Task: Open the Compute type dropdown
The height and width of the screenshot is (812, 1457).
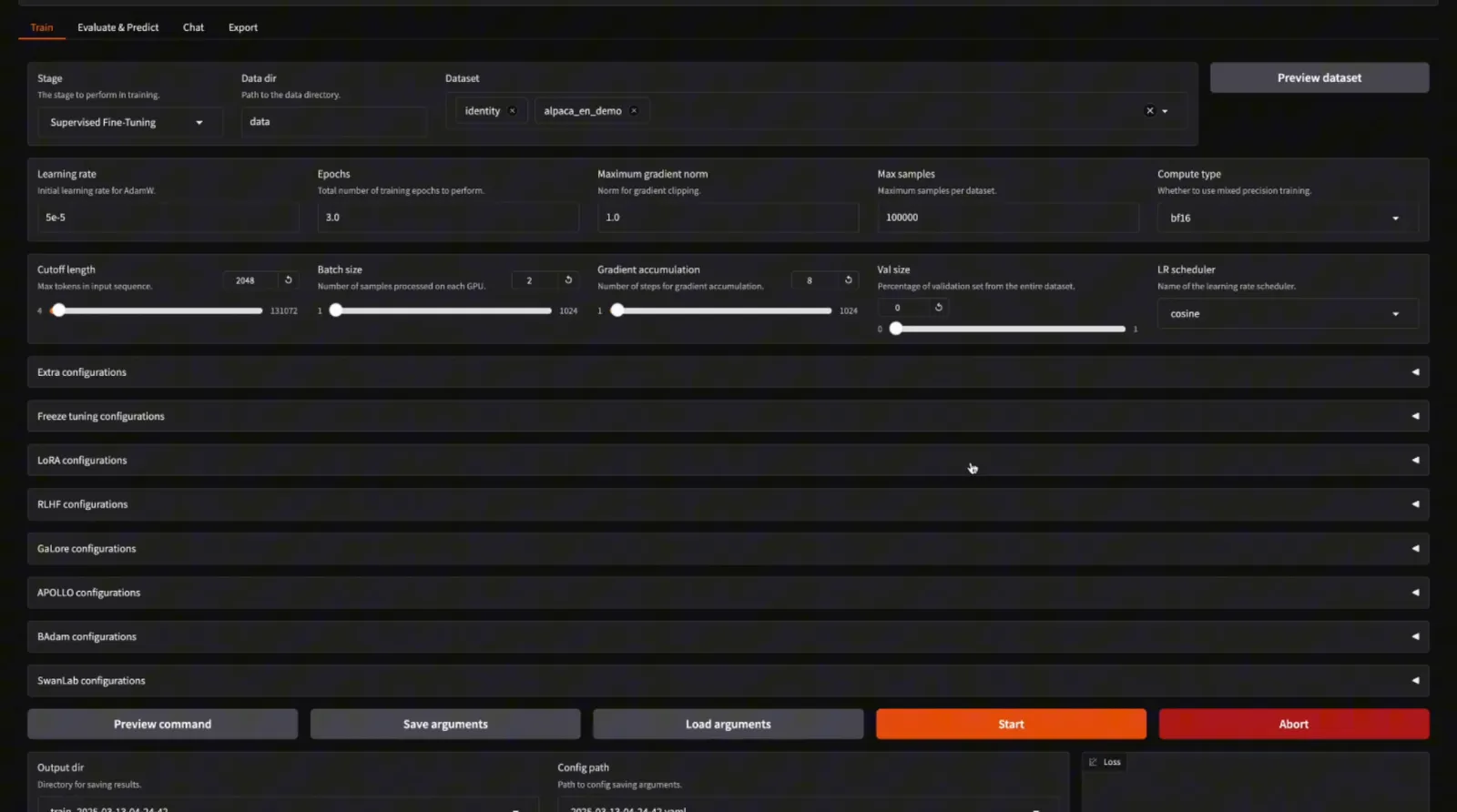Action: (1287, 218)
